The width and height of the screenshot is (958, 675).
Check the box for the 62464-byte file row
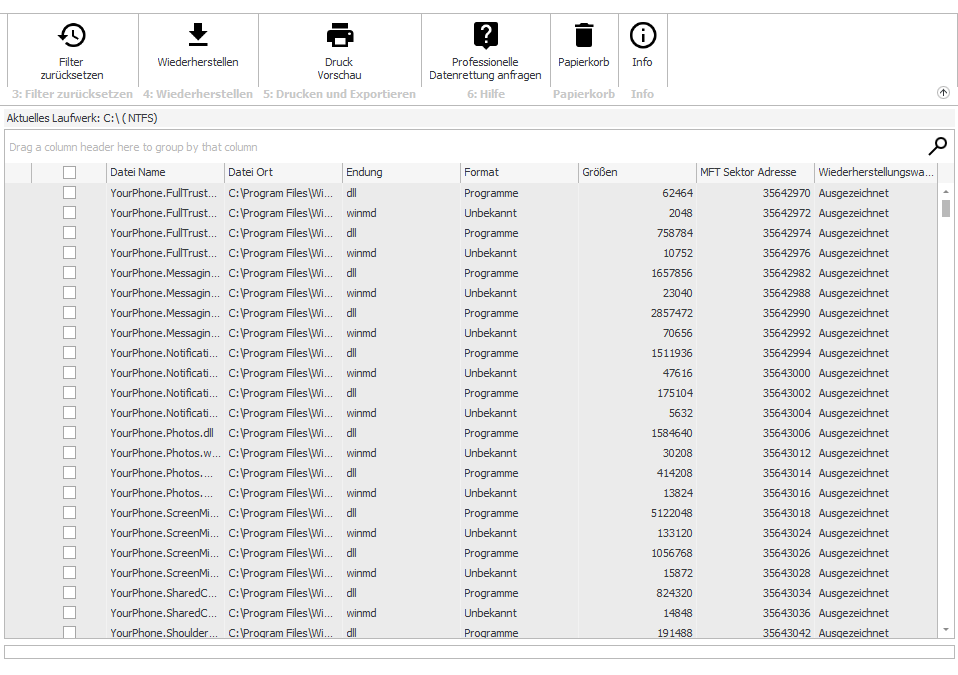[x=70, y=192]
